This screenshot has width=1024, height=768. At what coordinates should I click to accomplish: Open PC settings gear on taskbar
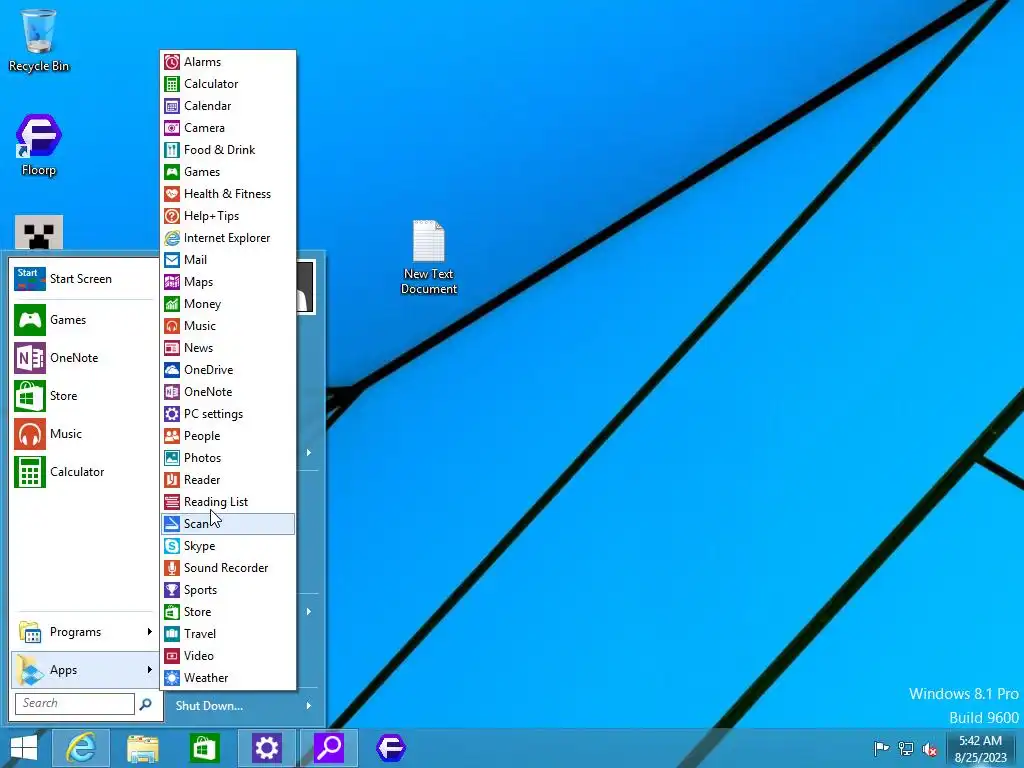tap(266, 748)
